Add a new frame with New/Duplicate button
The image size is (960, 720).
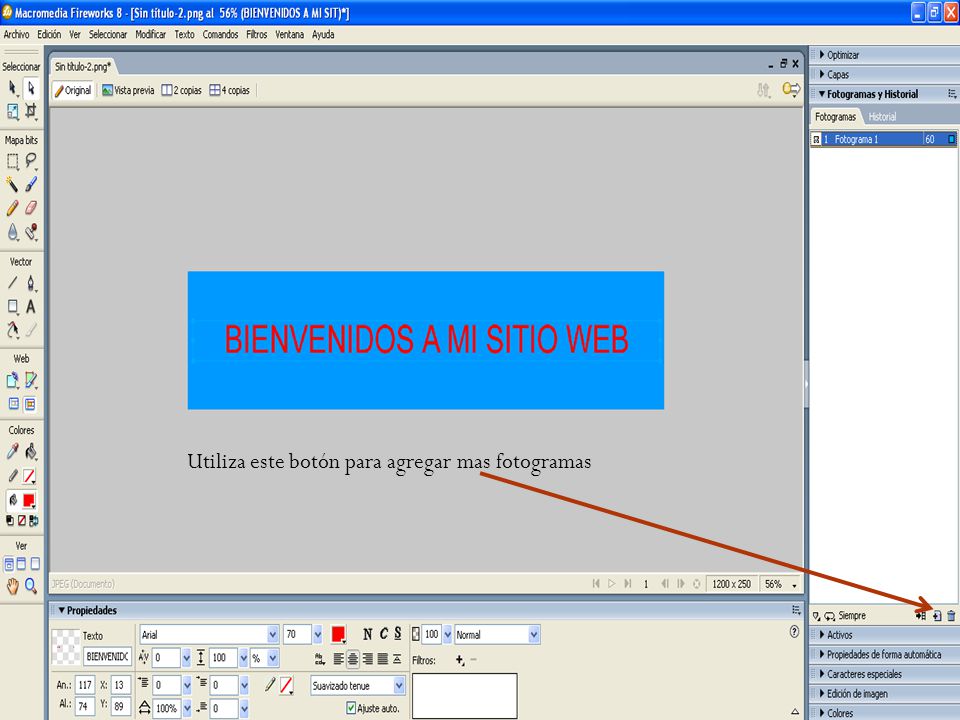point(937,616)
